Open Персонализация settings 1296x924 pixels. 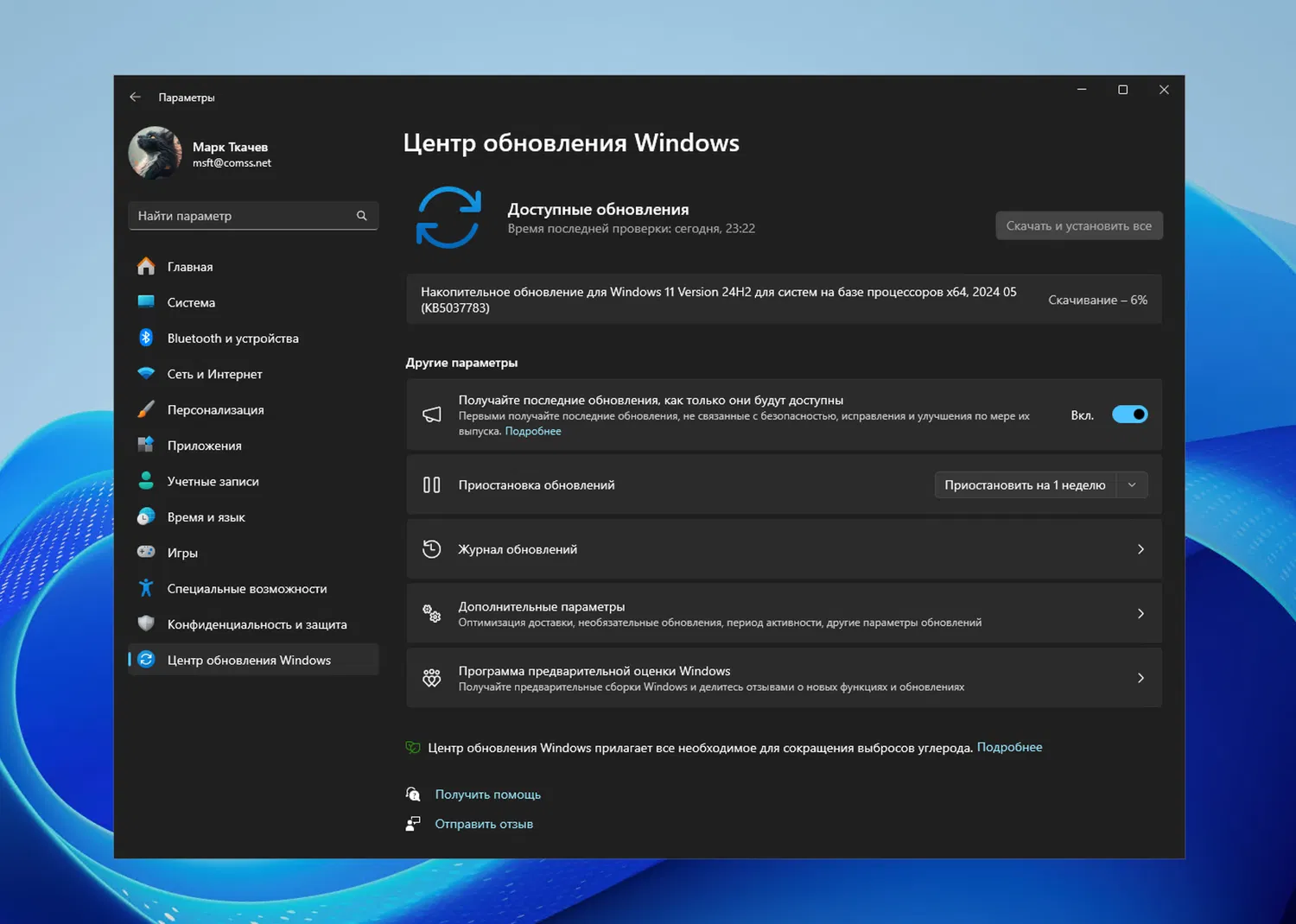[253, 409]
